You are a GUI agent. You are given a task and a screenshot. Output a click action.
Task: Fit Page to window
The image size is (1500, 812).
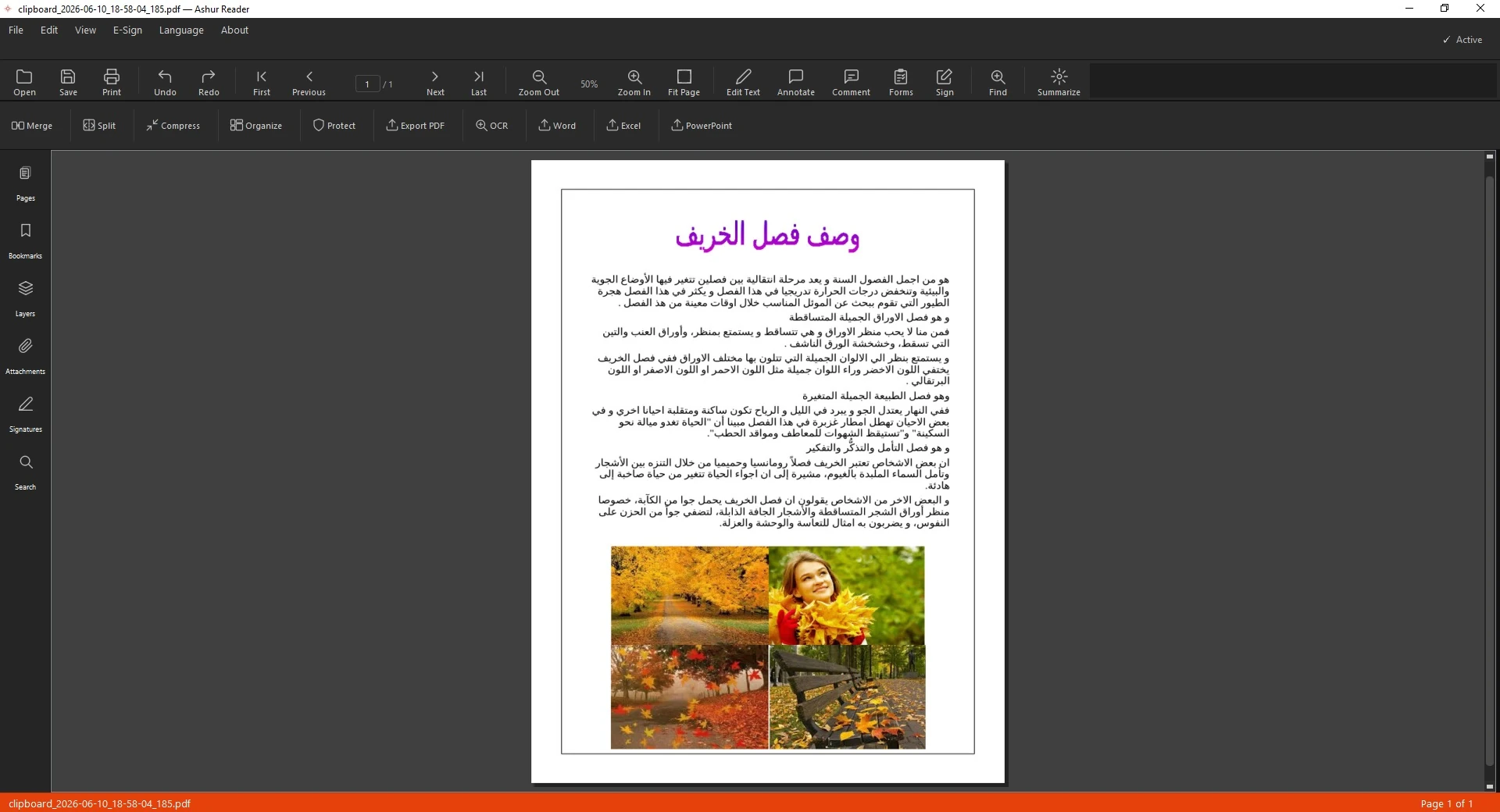click(684, 82)
